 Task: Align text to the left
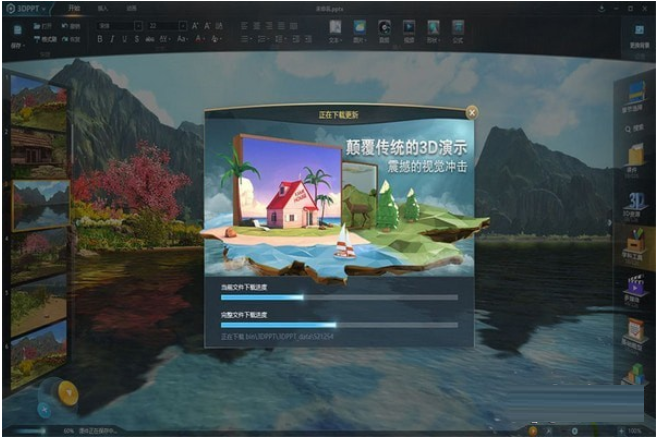coord(244,26)
